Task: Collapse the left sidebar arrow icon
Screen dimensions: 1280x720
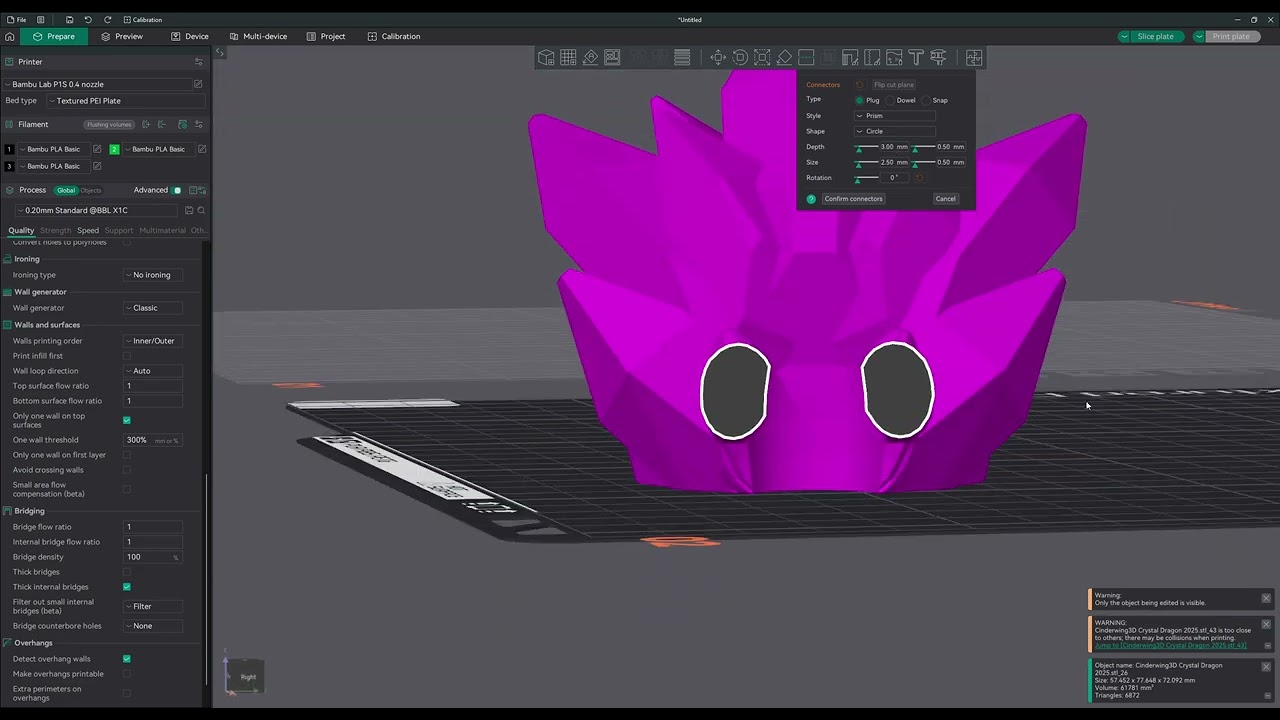Action: (x=220, y=52)
